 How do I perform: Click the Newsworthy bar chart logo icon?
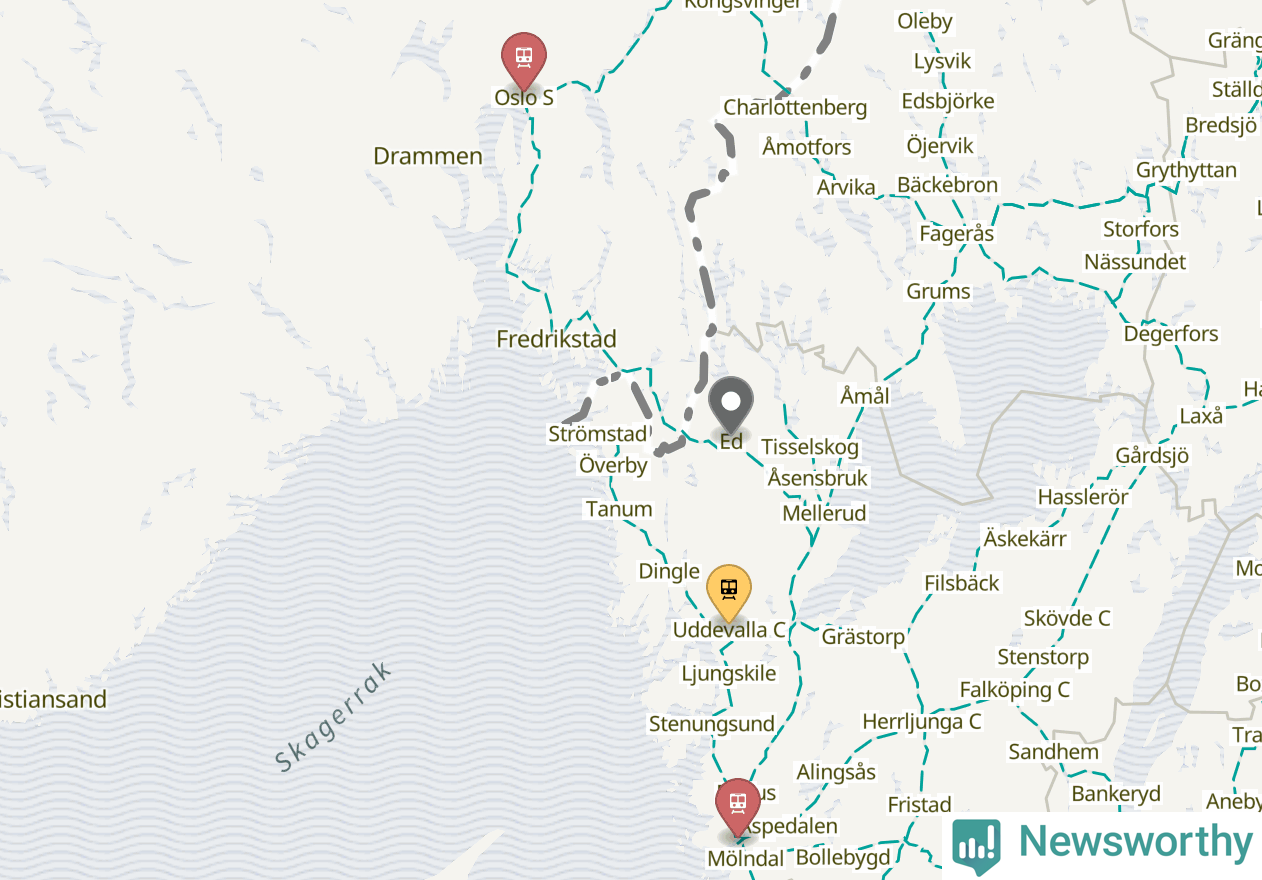click(976, 846)
